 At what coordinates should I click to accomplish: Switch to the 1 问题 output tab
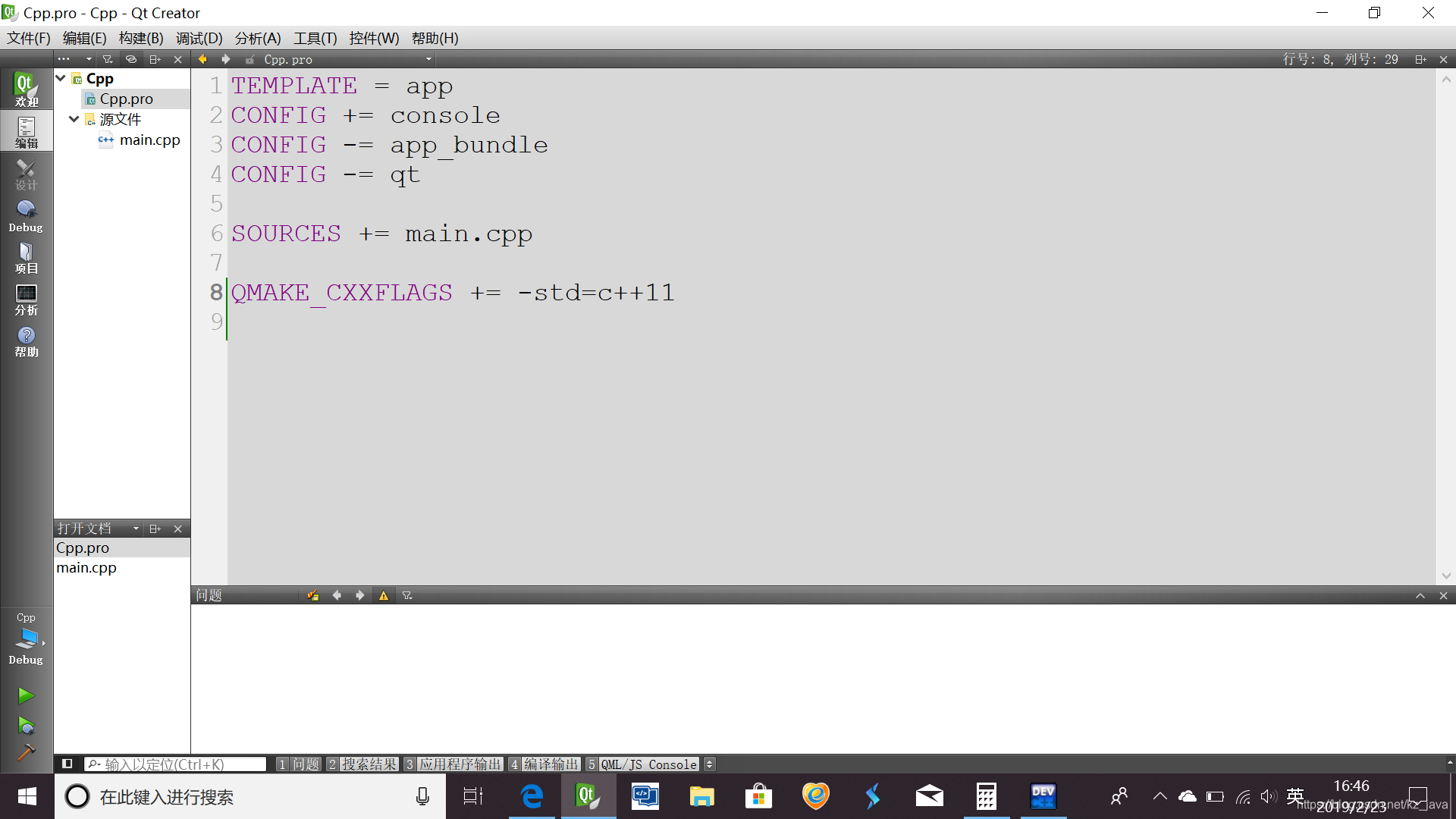point(299,764)
